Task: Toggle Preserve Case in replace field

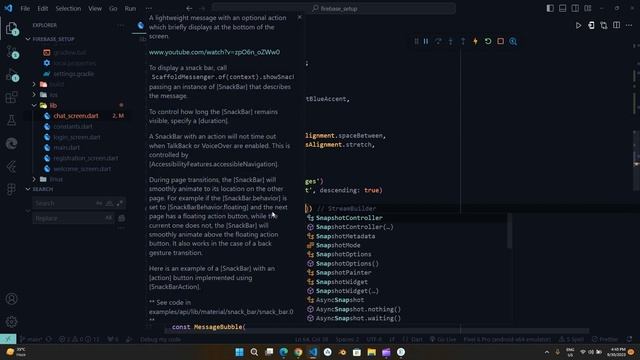Action: point(109,218)
